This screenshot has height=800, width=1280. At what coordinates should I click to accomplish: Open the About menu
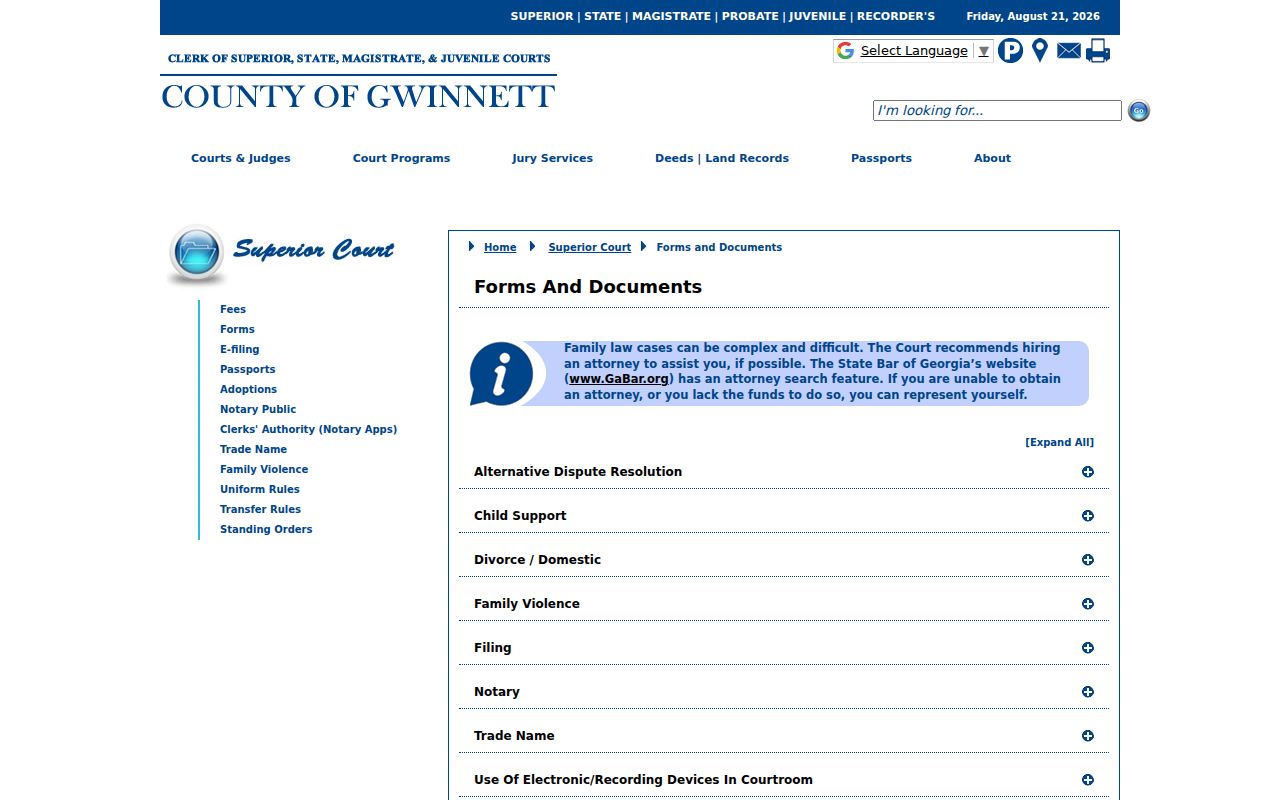tap(992, 158)
